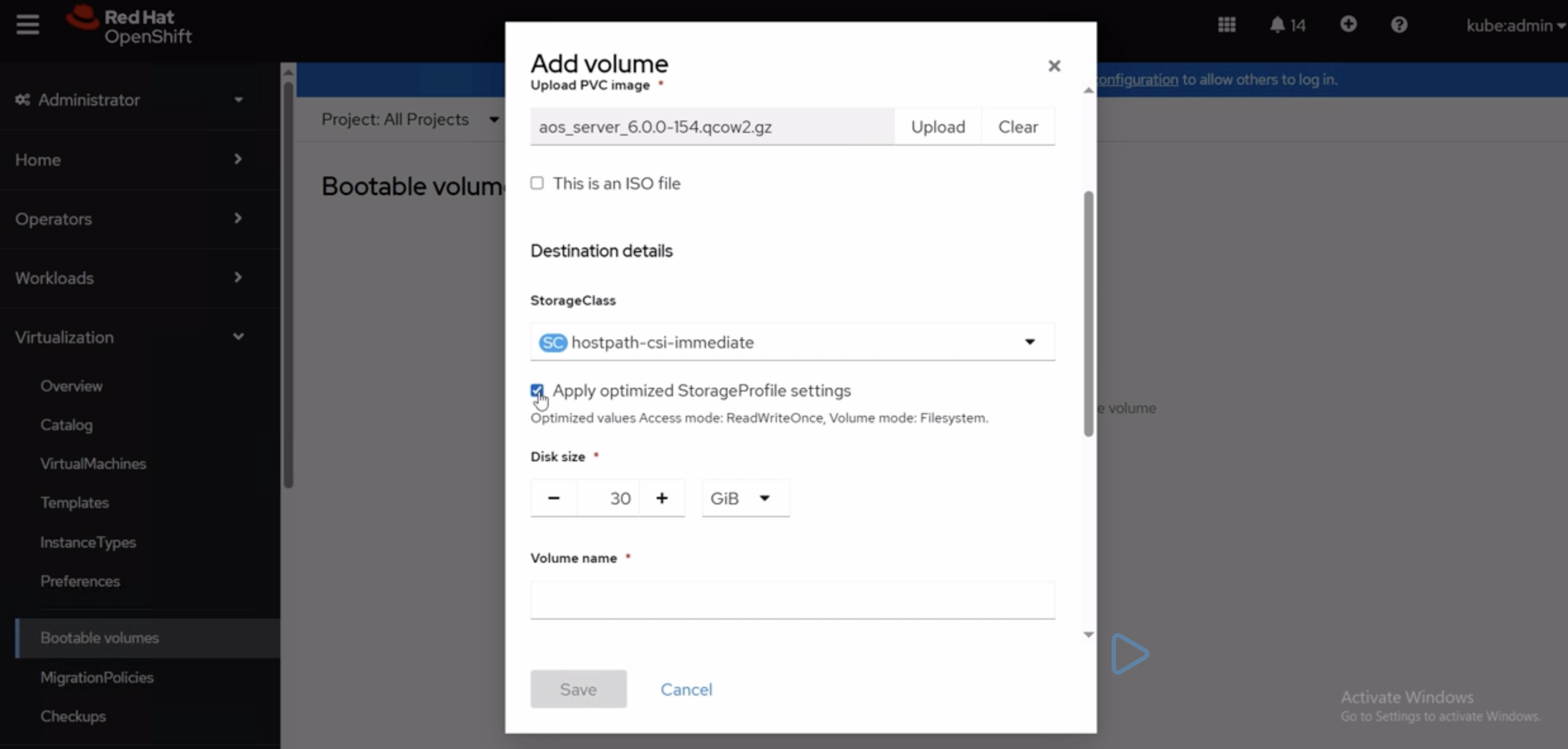Open Templates in the sidebar
Screen dimensions: 1568x749
75,503
